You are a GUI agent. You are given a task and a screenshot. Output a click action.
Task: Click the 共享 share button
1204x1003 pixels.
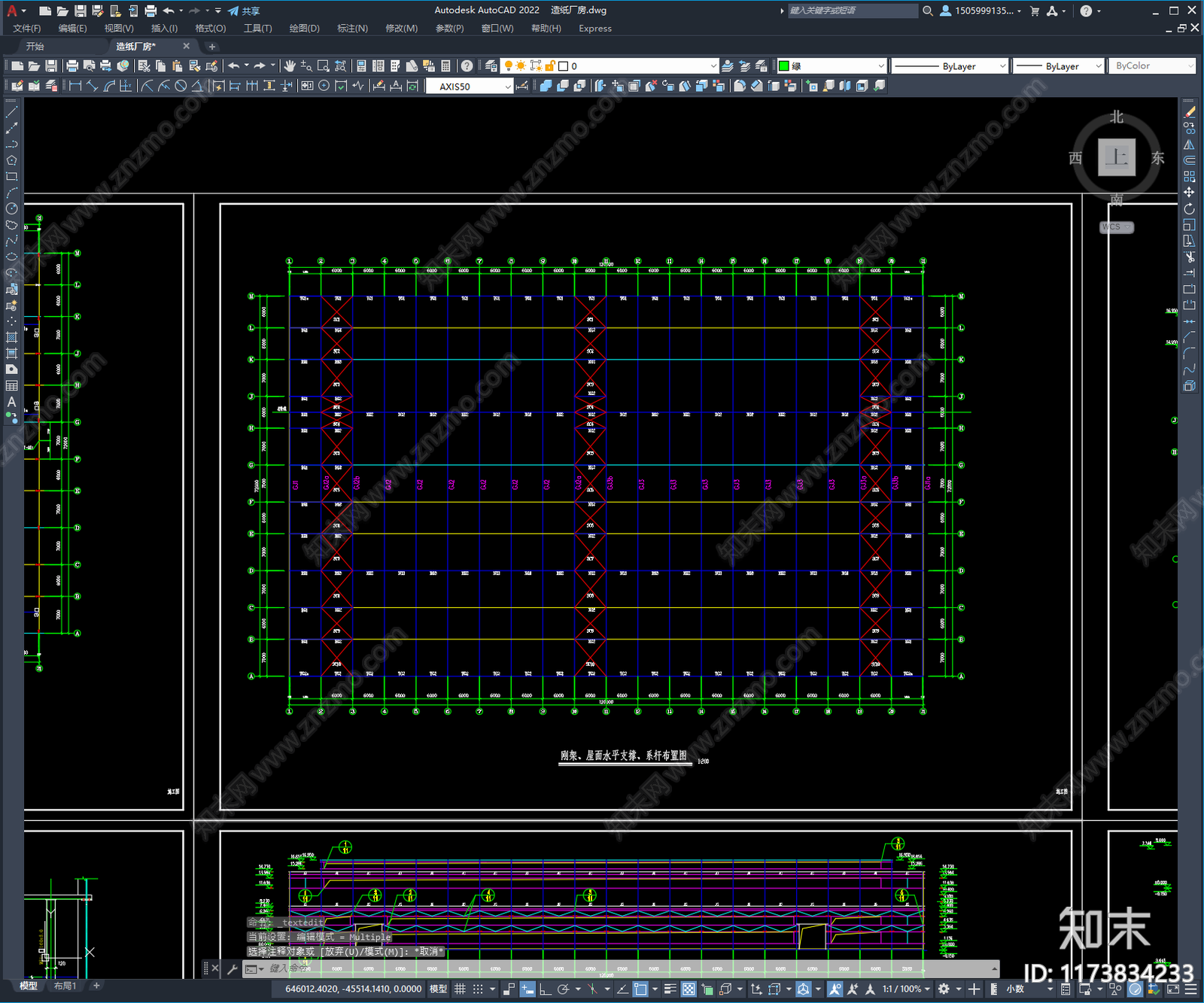click(244, 11)
